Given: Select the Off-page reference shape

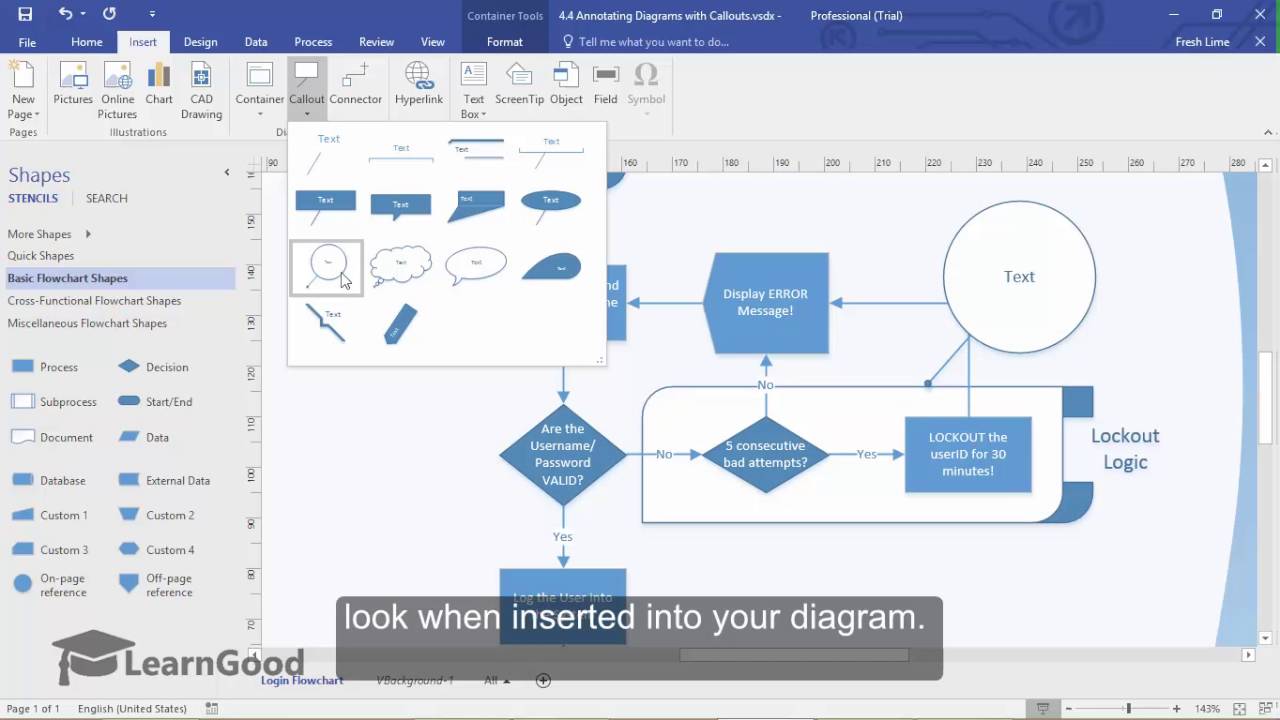Looking at the screenshot, I should 157,585.
